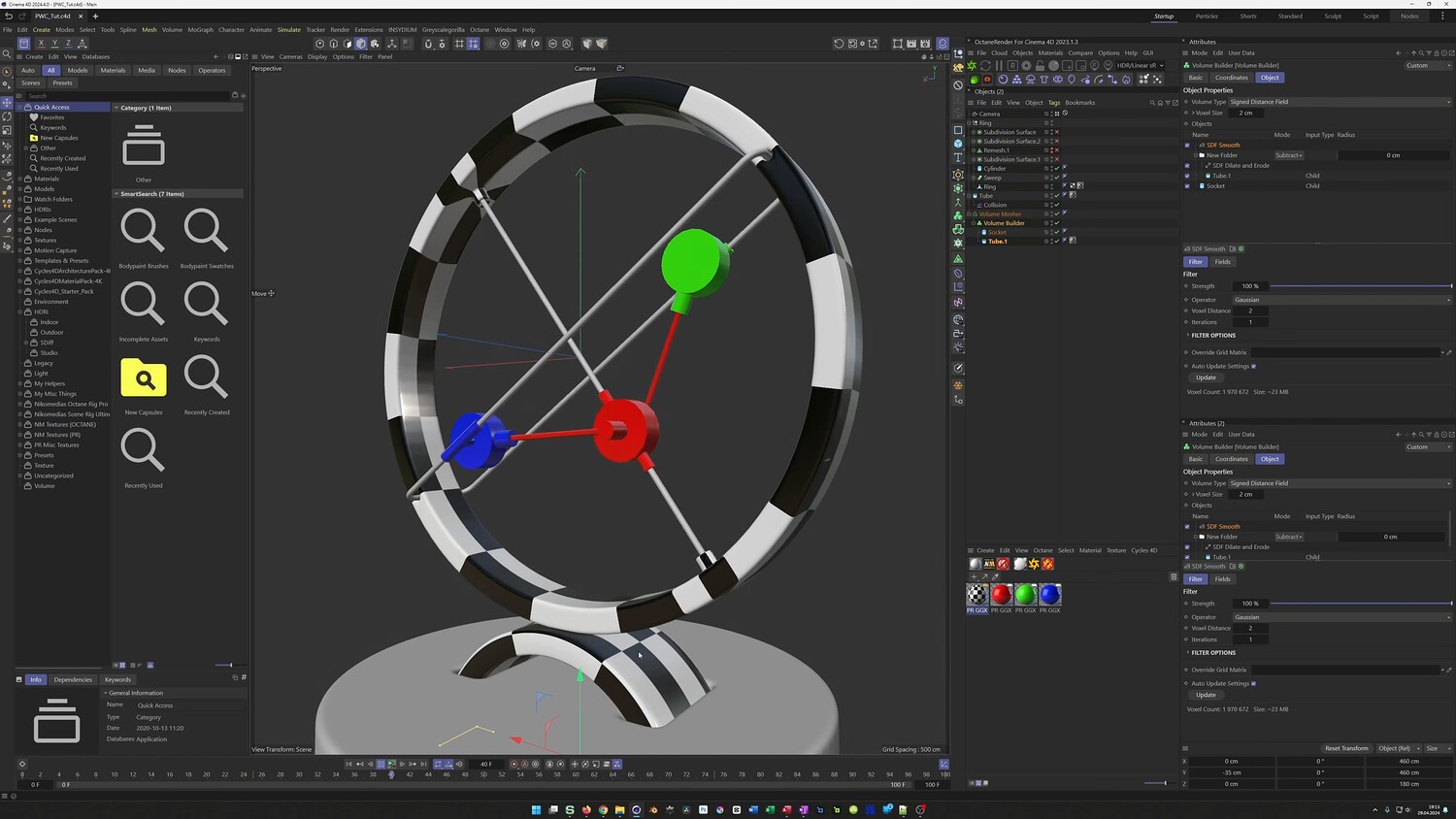Open the search icon in left toolbar
This screenshot has width=1456, height=819.
click(7, 54)
